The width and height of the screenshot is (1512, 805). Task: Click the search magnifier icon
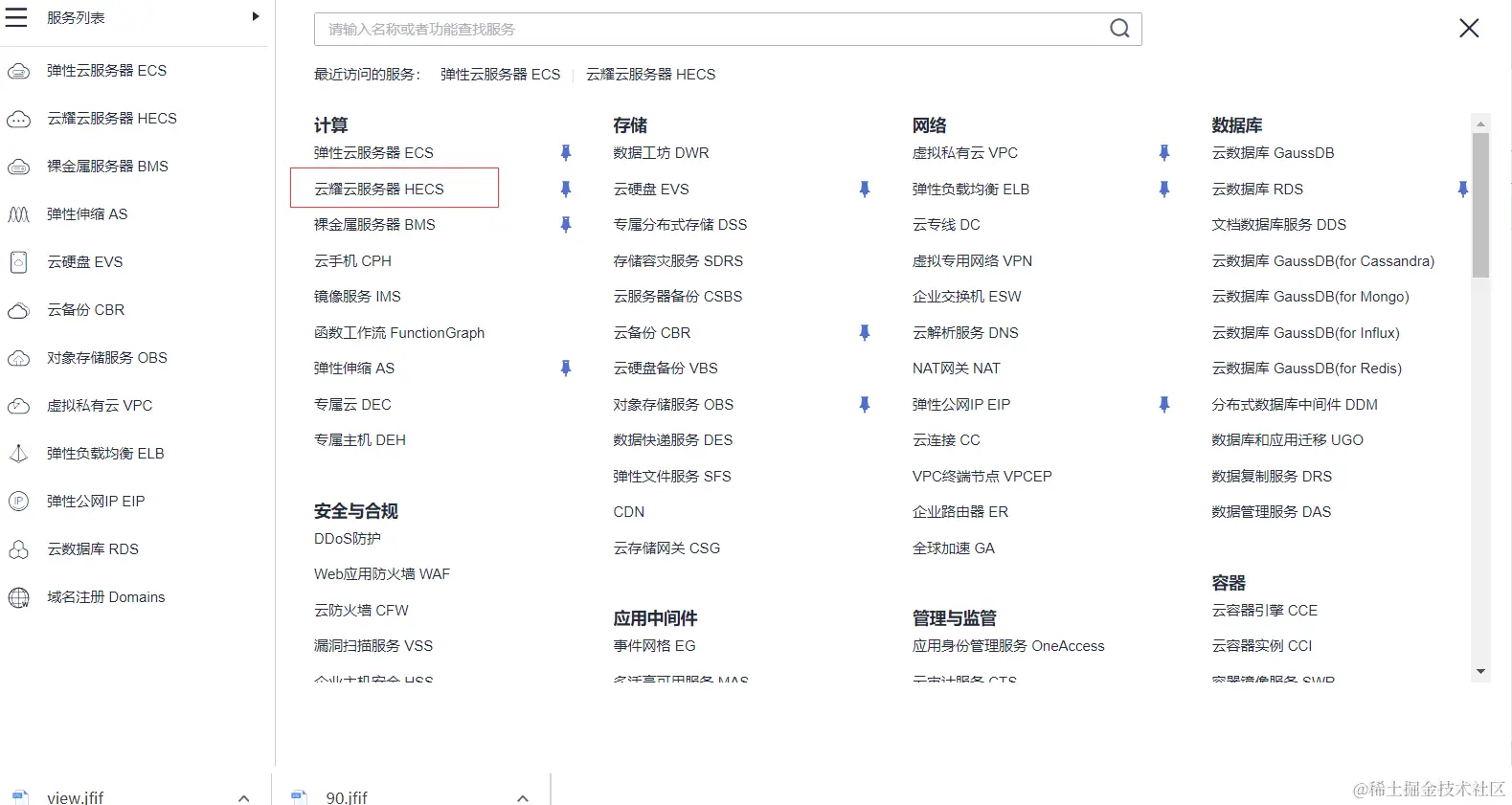point(1119,29)
